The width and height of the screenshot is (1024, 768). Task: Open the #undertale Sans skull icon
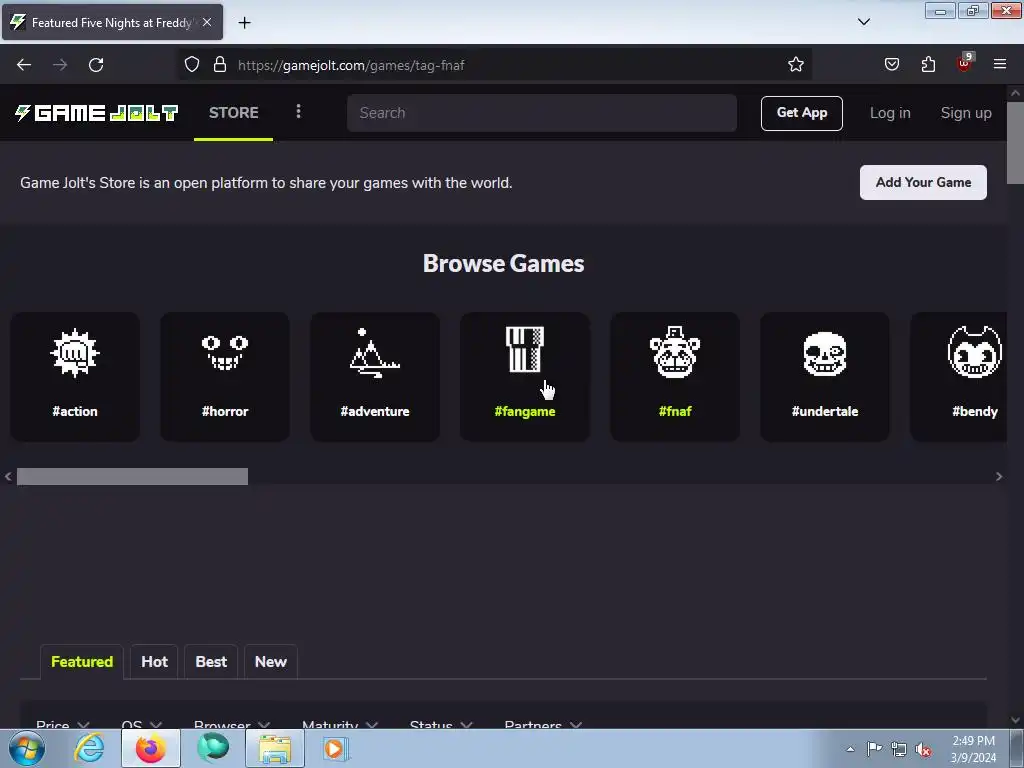(825, 353)
